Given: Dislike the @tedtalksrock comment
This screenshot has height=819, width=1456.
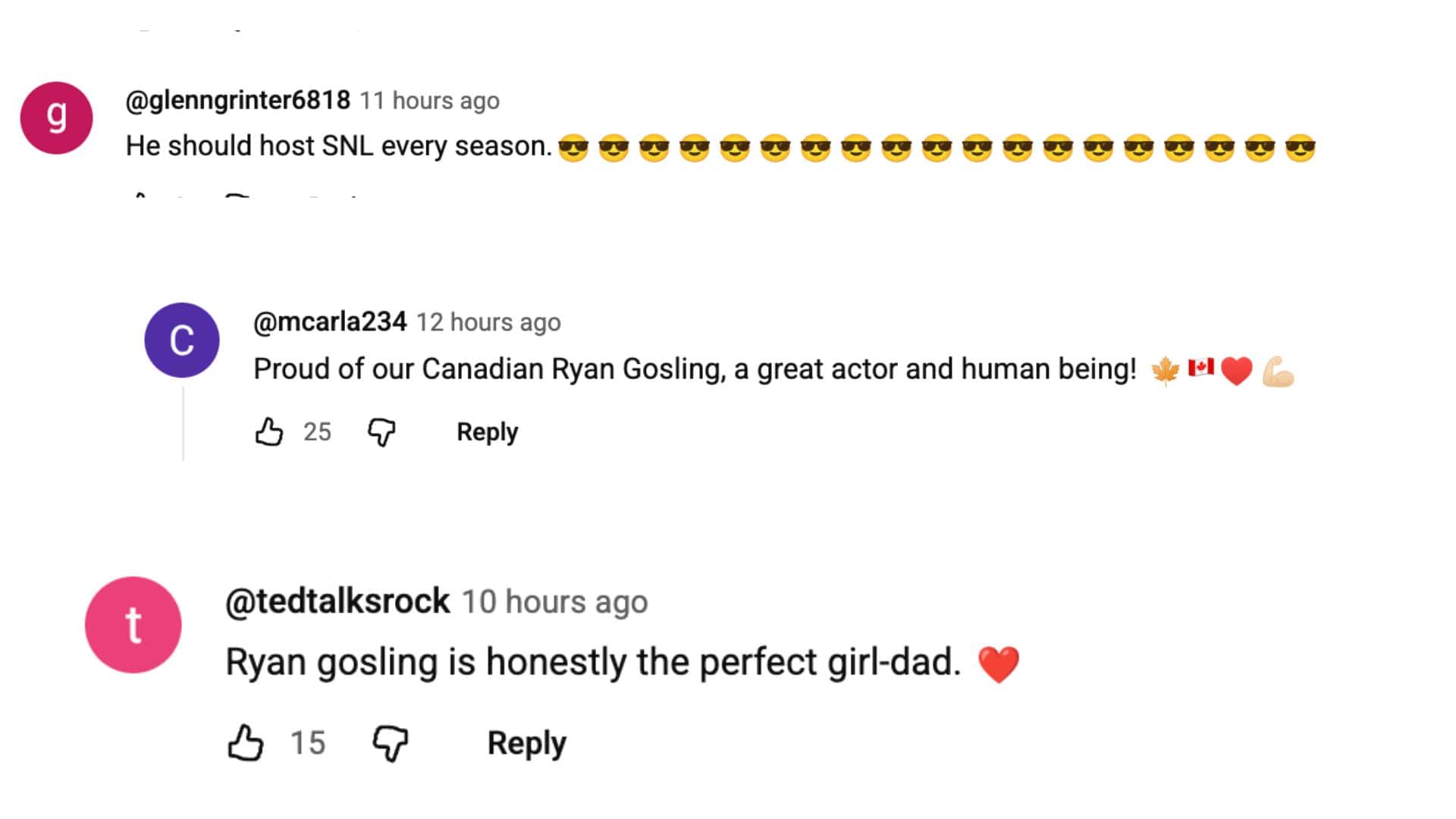Looking at the screenshot, I should [x=391, y=742].
